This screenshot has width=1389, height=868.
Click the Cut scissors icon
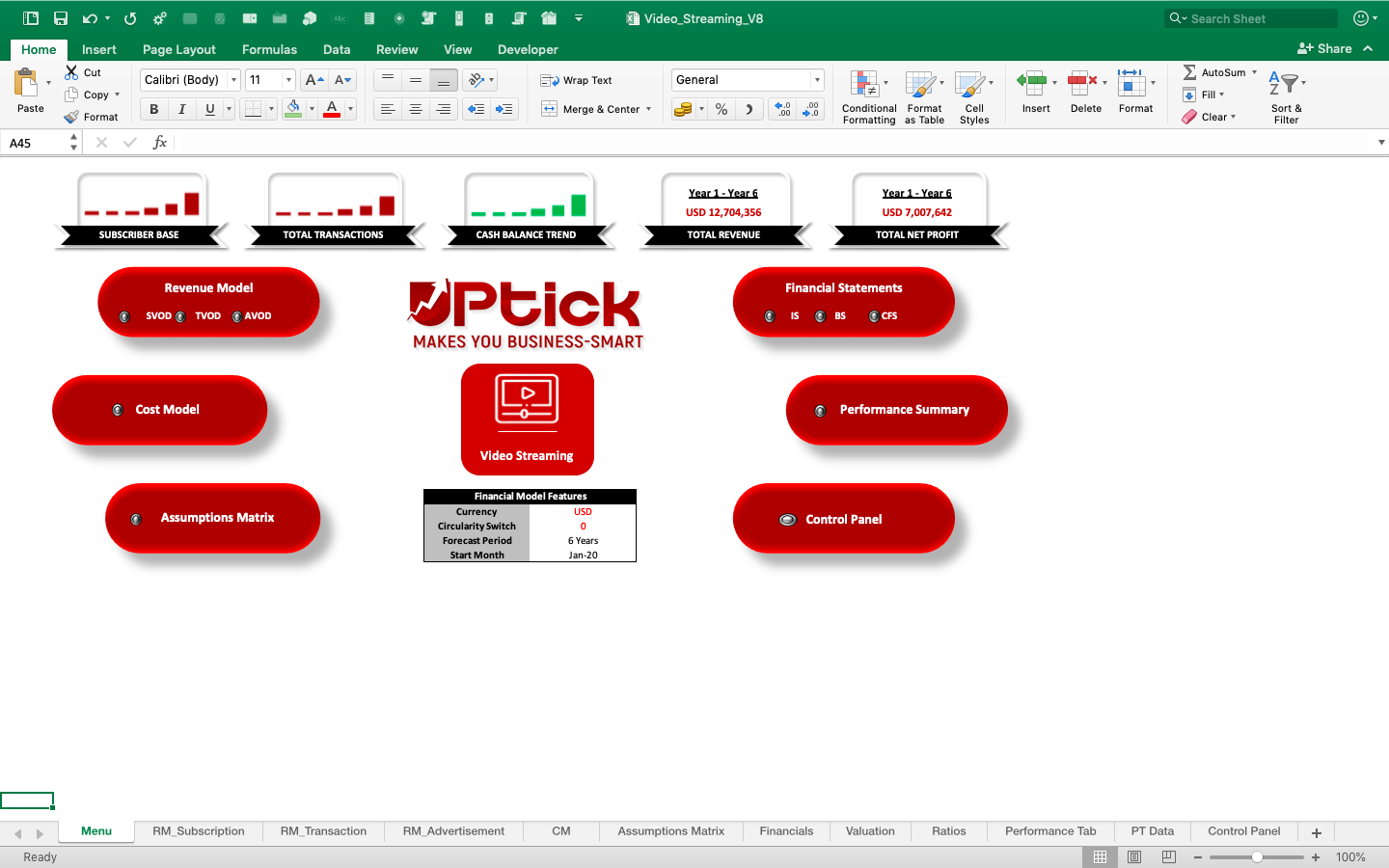71,72
